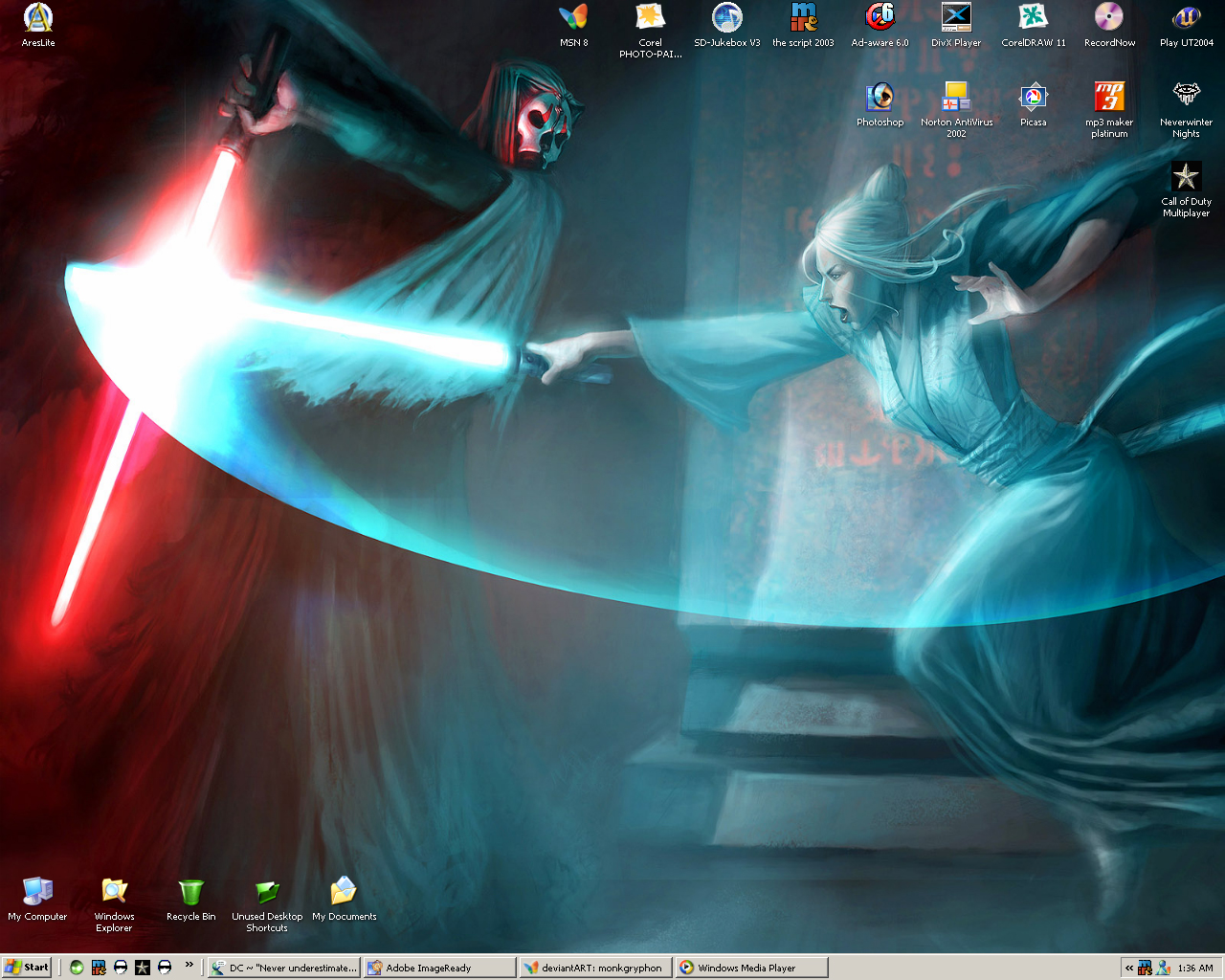The width and height of the screenshot is (1225, 980).
Task: Click the mIRC system tray icon
Action: pos(1146,968)
